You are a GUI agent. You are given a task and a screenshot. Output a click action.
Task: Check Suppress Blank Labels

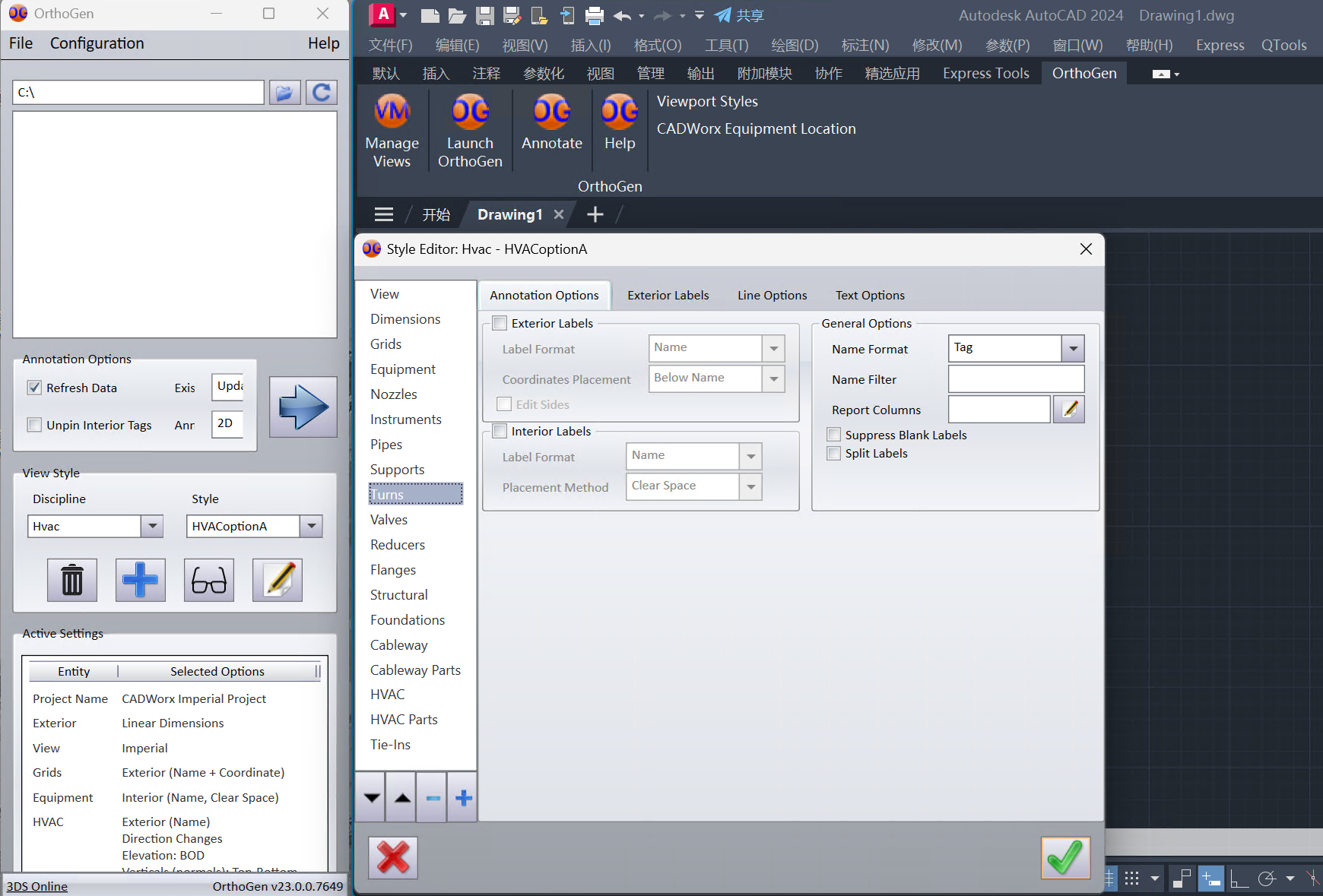point(834,435)
